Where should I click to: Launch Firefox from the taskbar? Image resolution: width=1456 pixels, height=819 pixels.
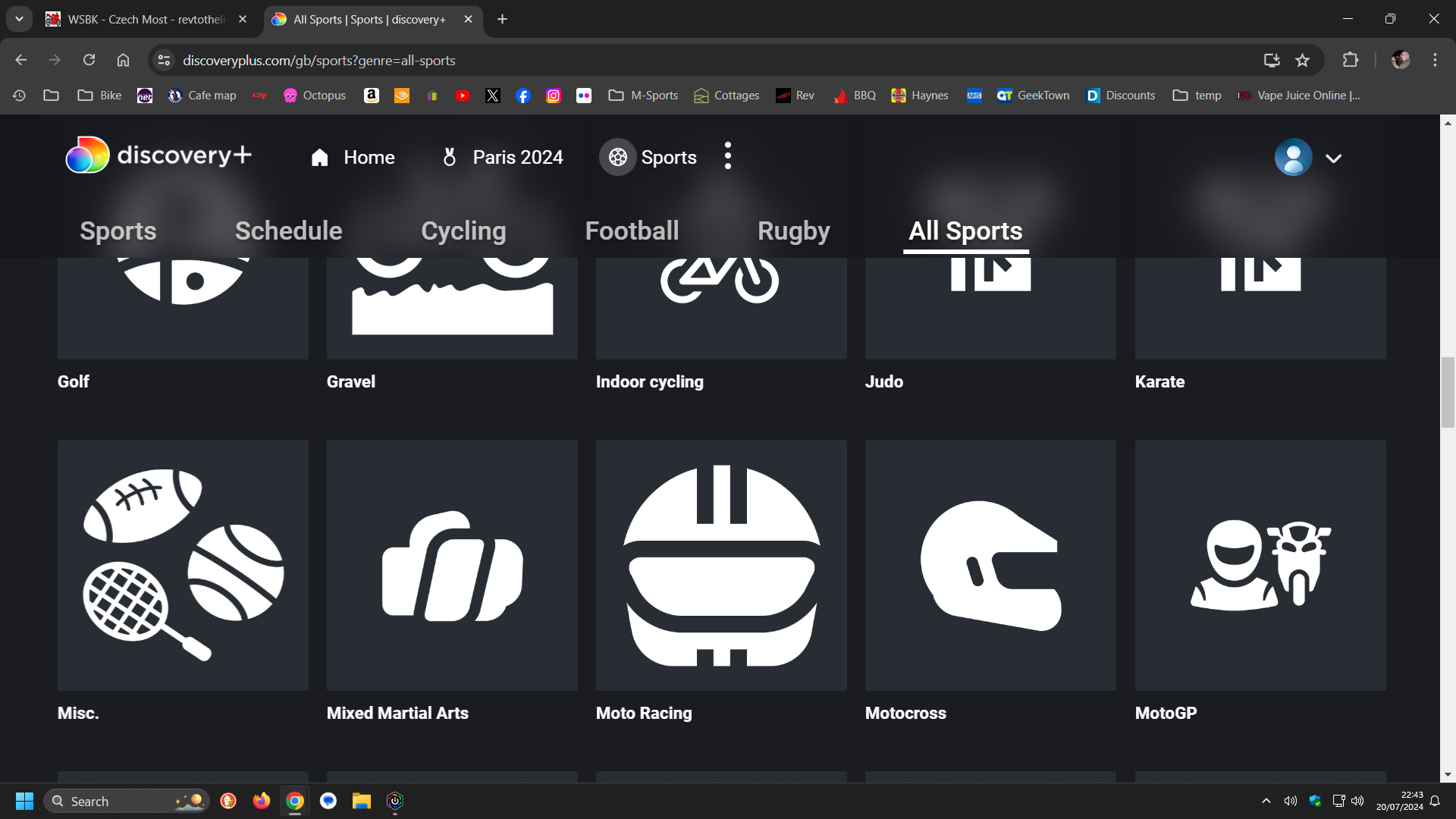pos(262,801)
